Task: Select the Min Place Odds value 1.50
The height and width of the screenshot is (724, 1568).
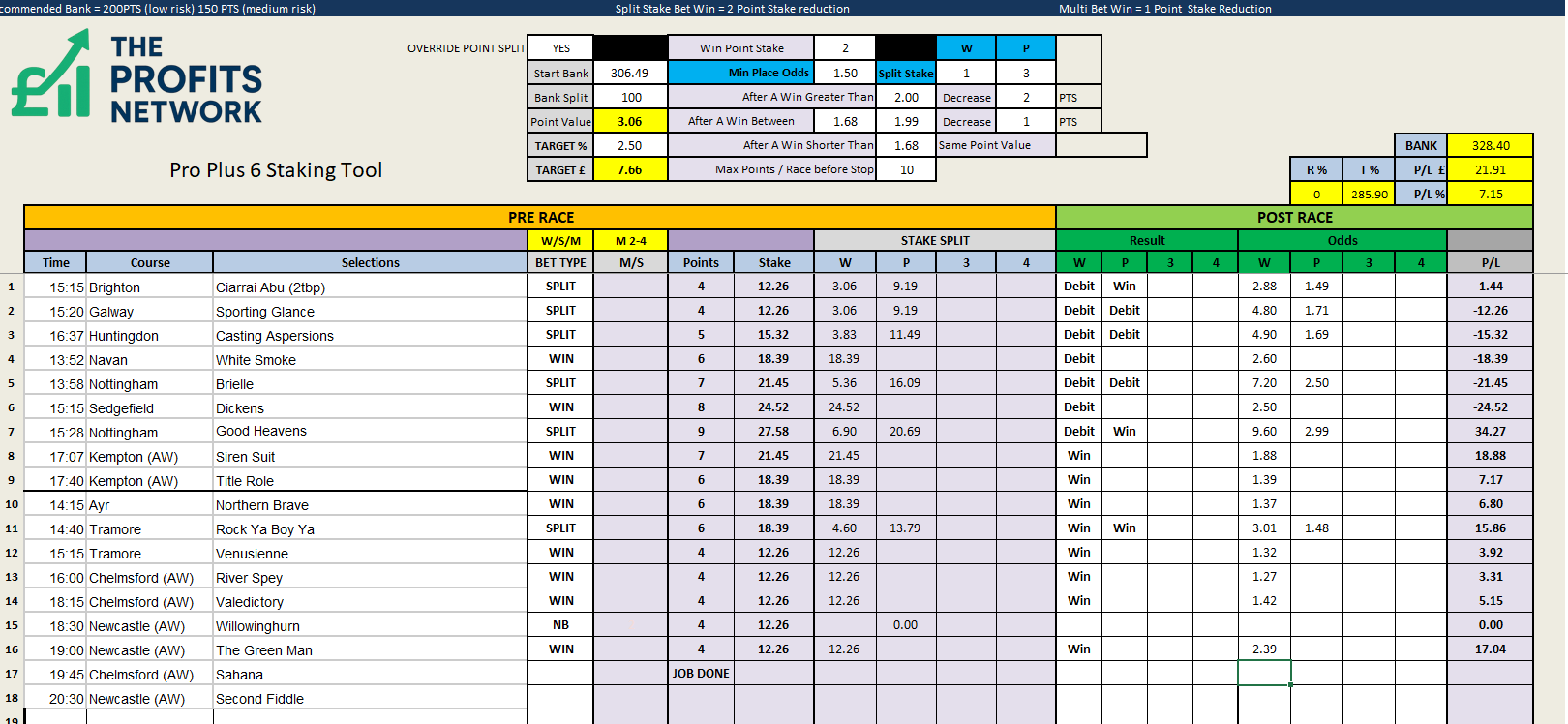Action: point(844,74)
